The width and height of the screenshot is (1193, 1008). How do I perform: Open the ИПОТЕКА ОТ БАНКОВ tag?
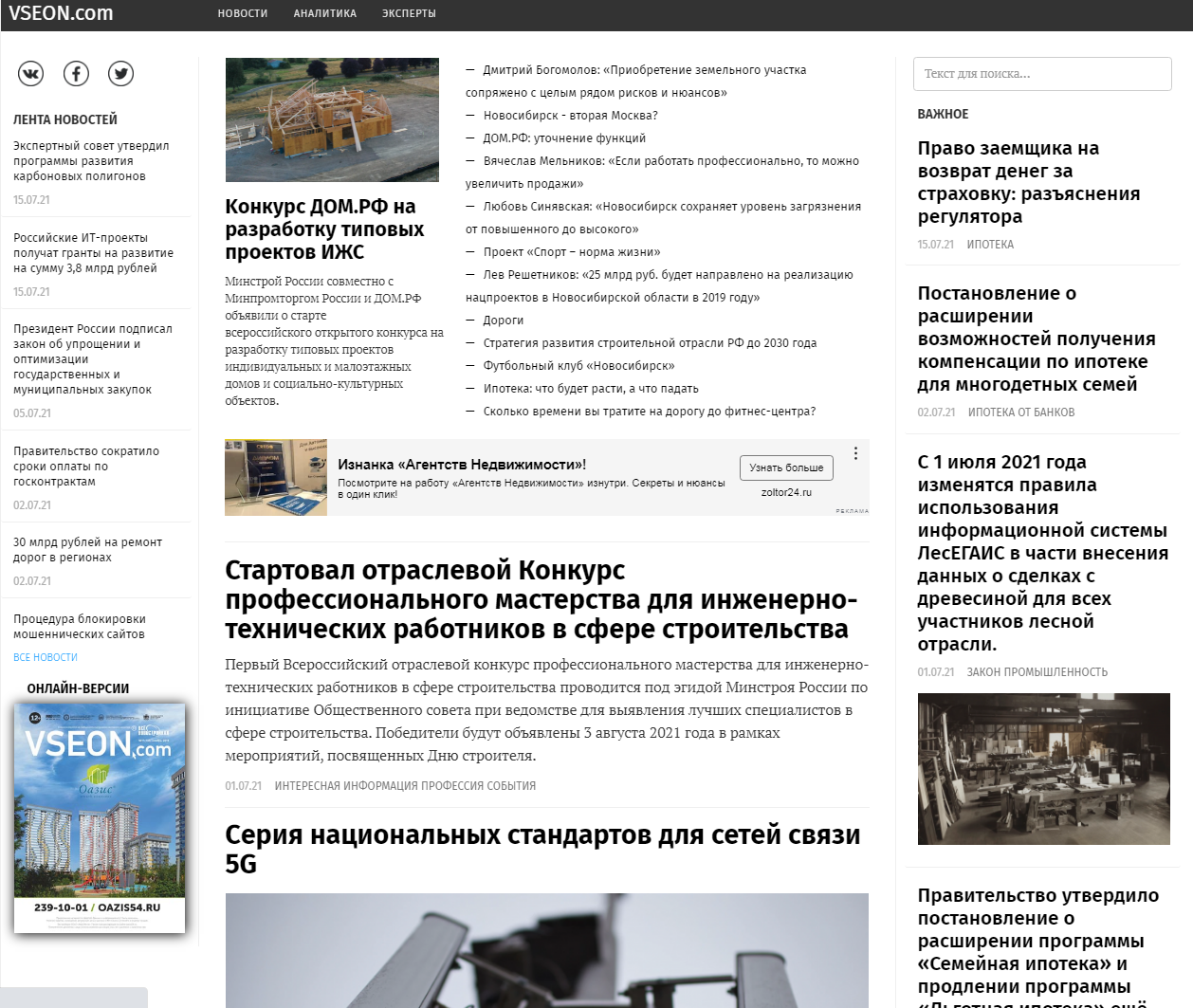point(1021,412)
